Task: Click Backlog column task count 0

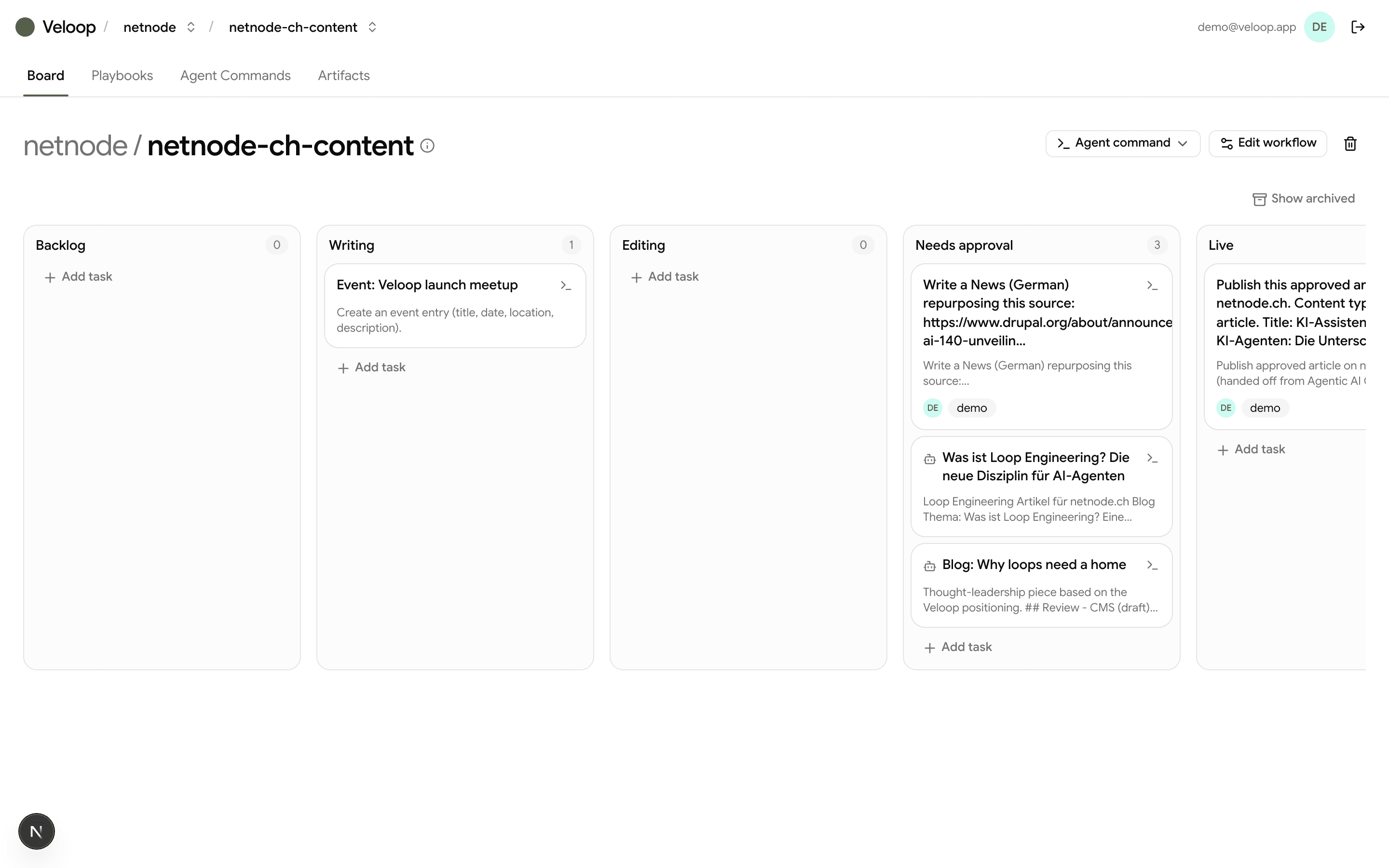Action: [x=277, y=245]
